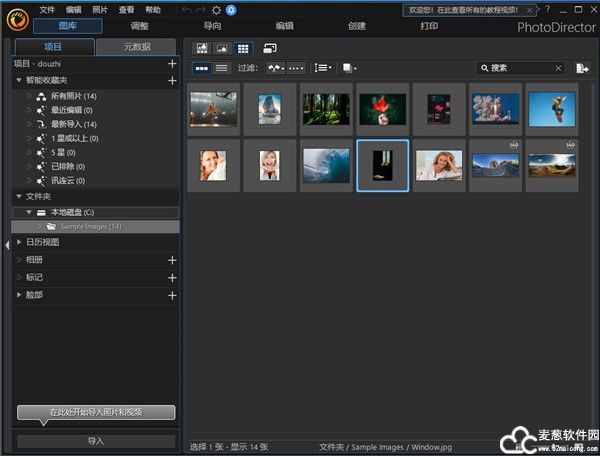Expand the 日历视图 section
The height and width of the screenshot is (456, 600).
pos(19,242)
